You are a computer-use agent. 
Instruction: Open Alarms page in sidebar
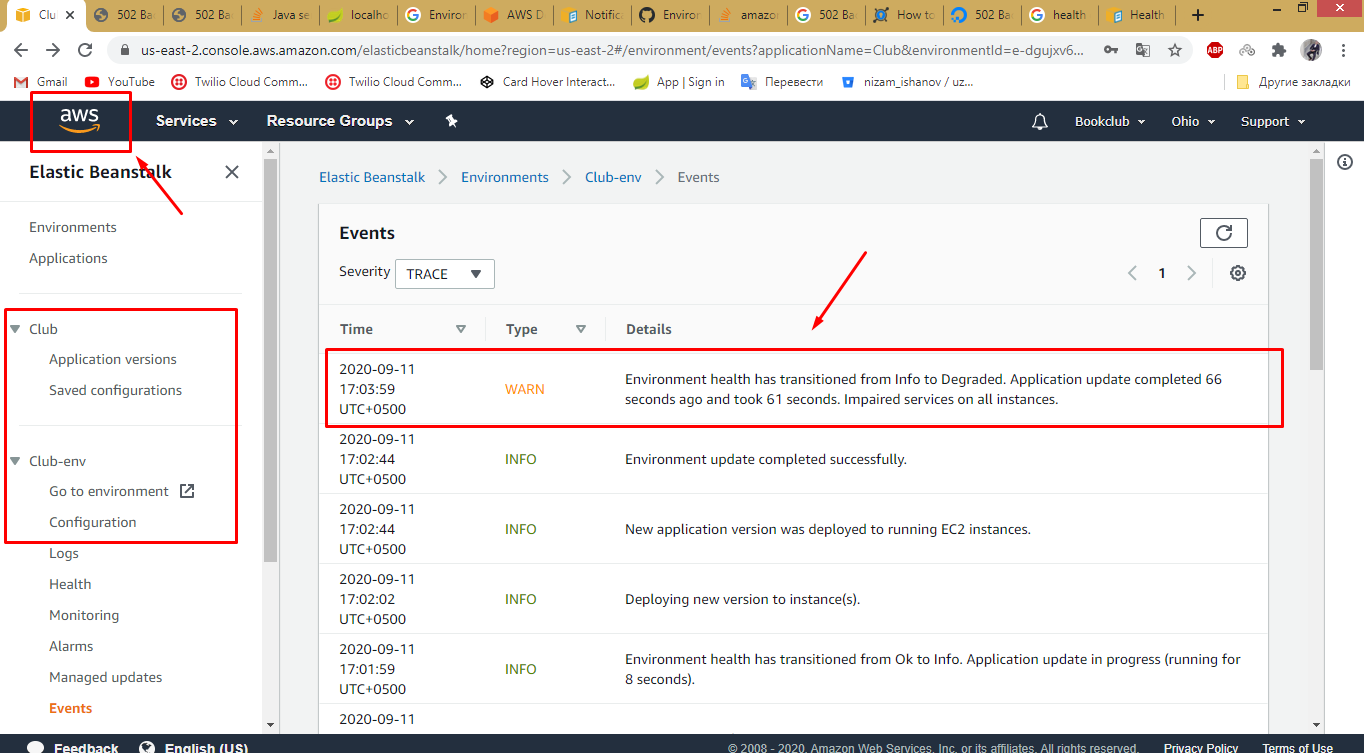click(71, 646)
